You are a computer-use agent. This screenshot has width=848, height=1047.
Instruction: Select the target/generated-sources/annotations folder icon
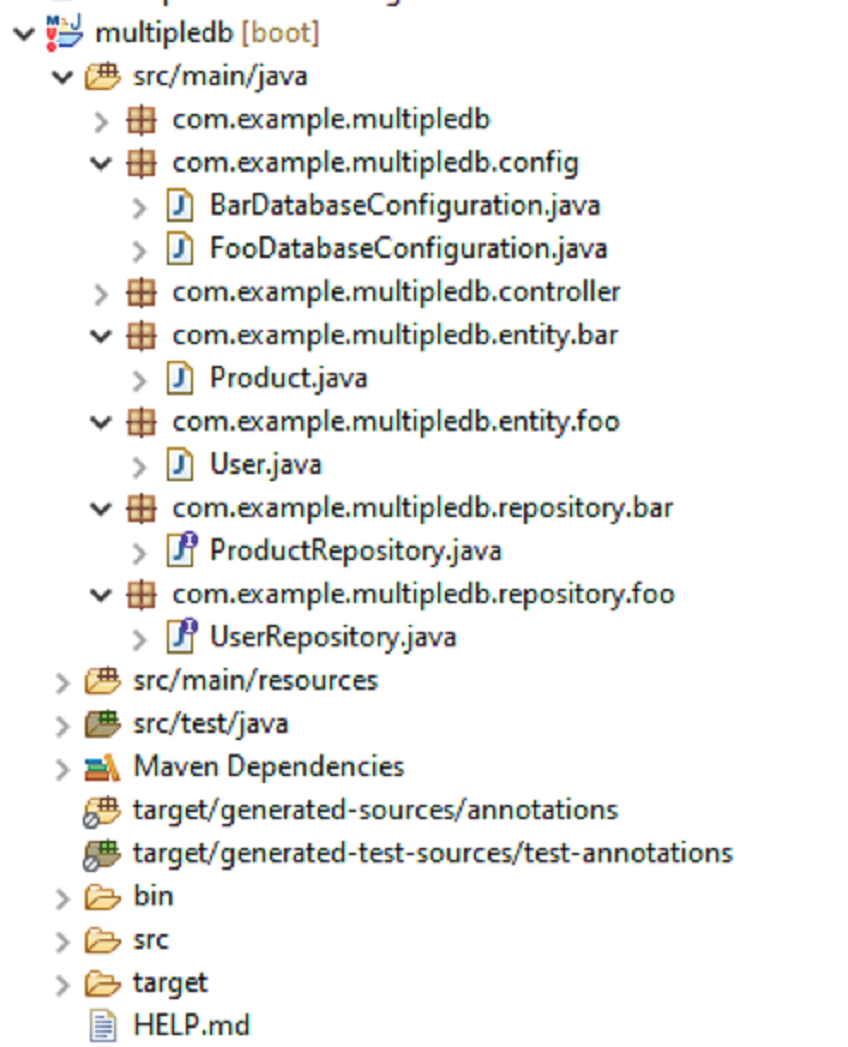[100, 810]
